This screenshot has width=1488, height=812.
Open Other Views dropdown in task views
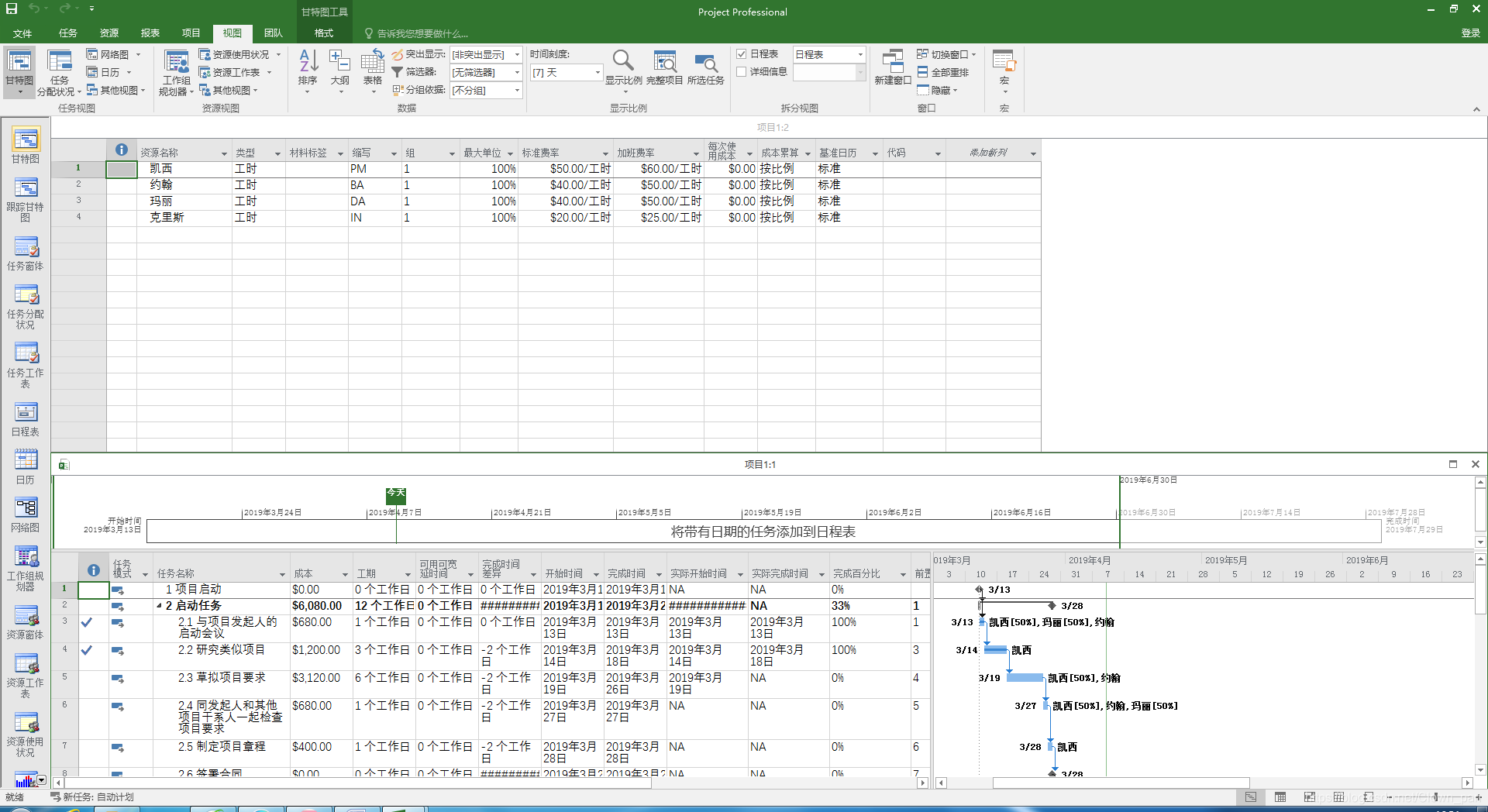[x=116, y=90]
